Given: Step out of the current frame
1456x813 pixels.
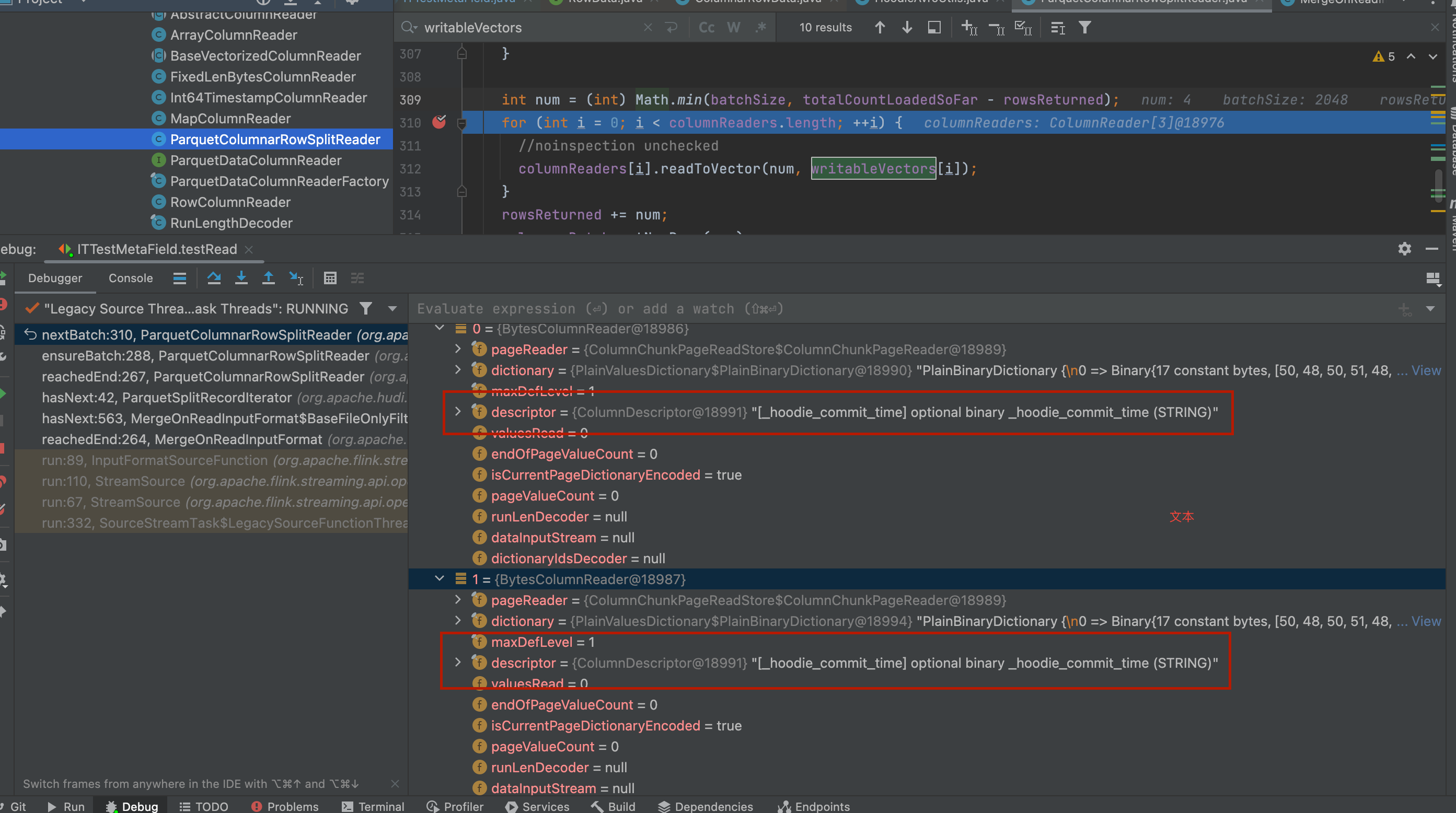Looking at the screenshot, I should [269, 278].
